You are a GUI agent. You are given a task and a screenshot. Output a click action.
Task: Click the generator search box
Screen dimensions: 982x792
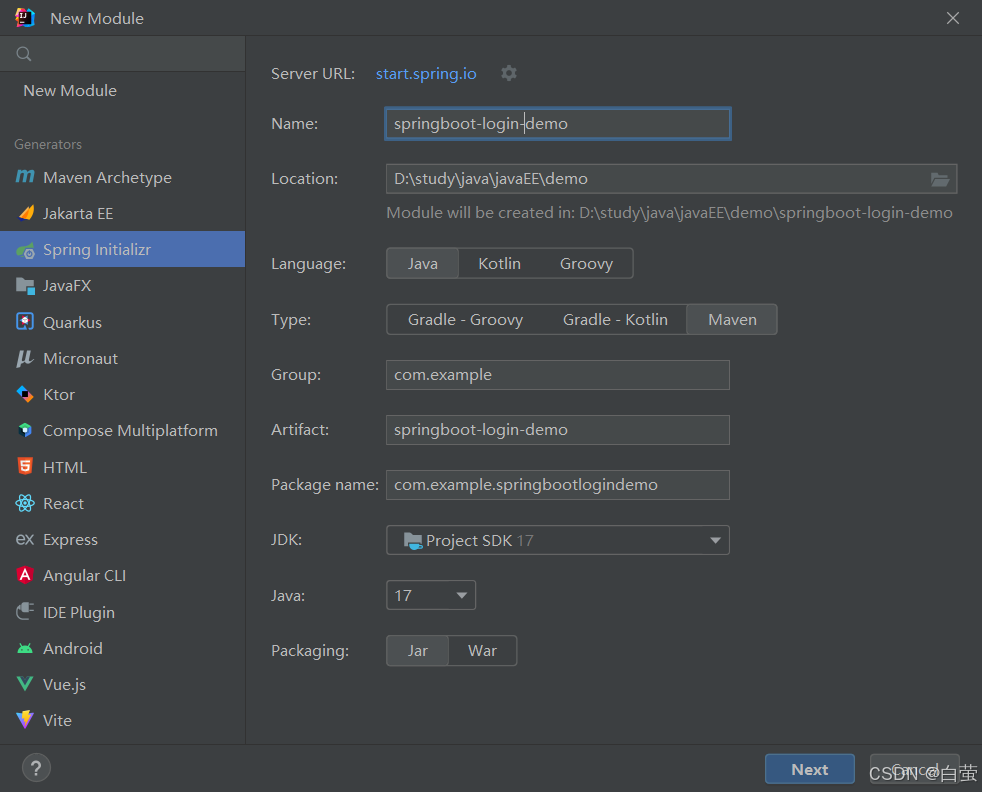pos(122,54)
